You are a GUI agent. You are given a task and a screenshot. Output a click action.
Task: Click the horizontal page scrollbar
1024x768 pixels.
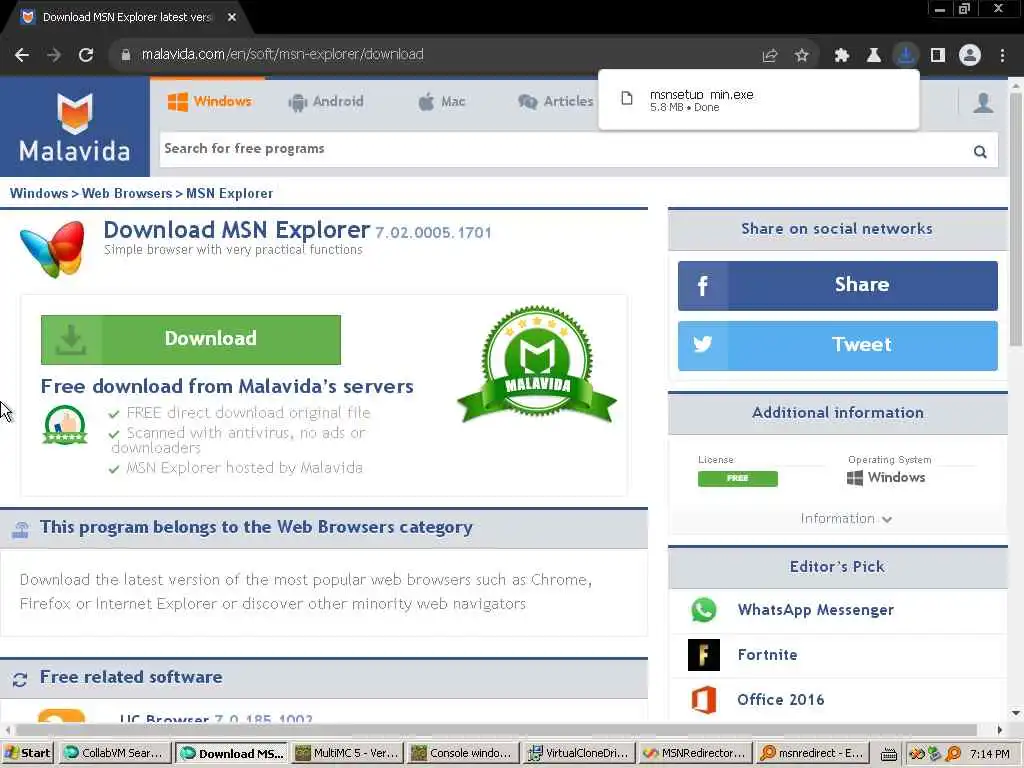[x=496, y=729]
